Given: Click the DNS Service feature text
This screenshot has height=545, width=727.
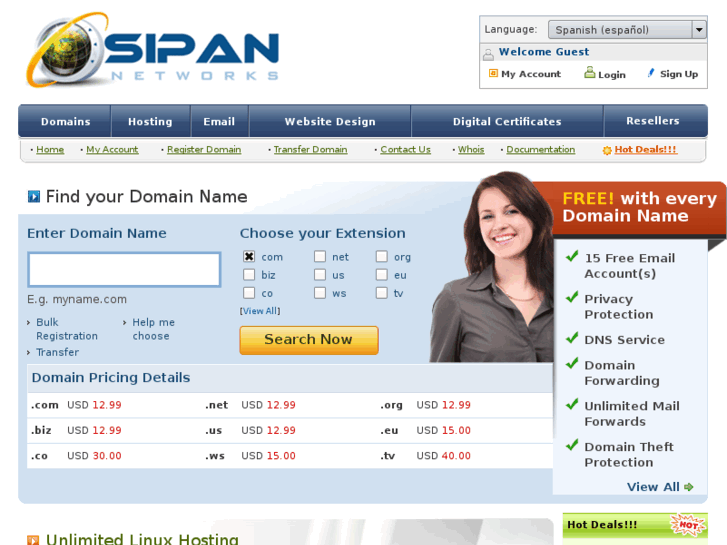Looking at the screenshot, I should (625, 340).
